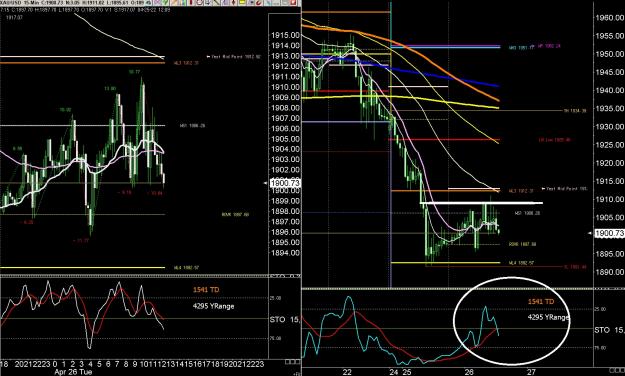Click the 'Apr 26 Tue' date label

point(73,372)
